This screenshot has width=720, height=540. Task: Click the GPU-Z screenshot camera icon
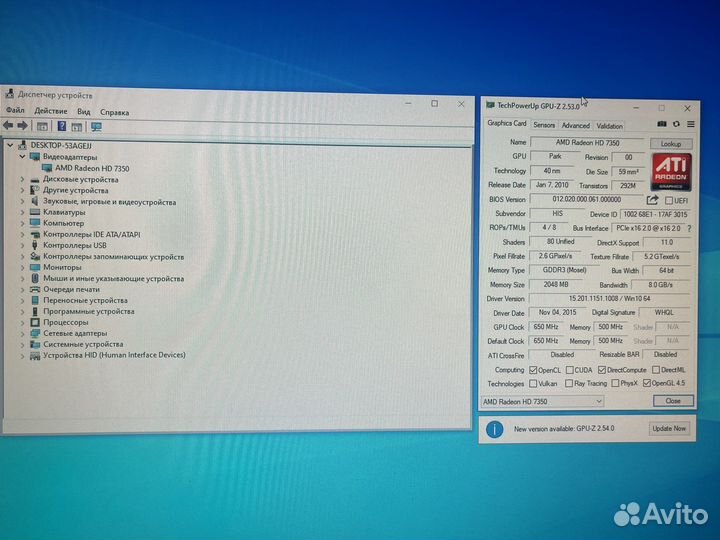[x=662, y=124]
